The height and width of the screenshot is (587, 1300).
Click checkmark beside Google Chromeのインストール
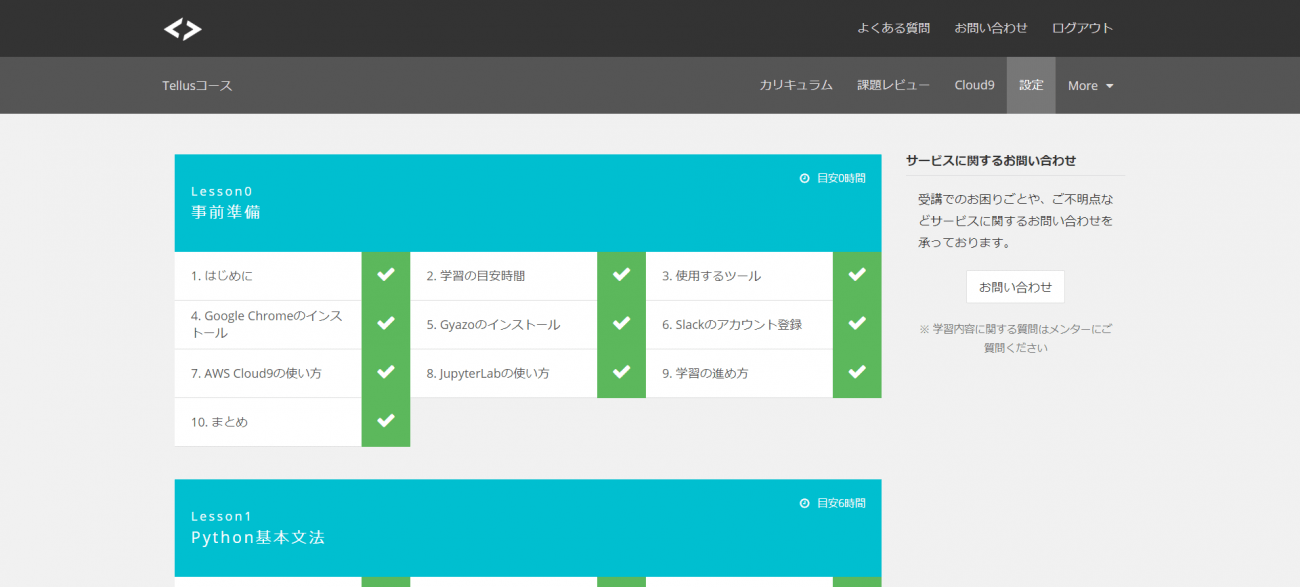pos(386,324)
